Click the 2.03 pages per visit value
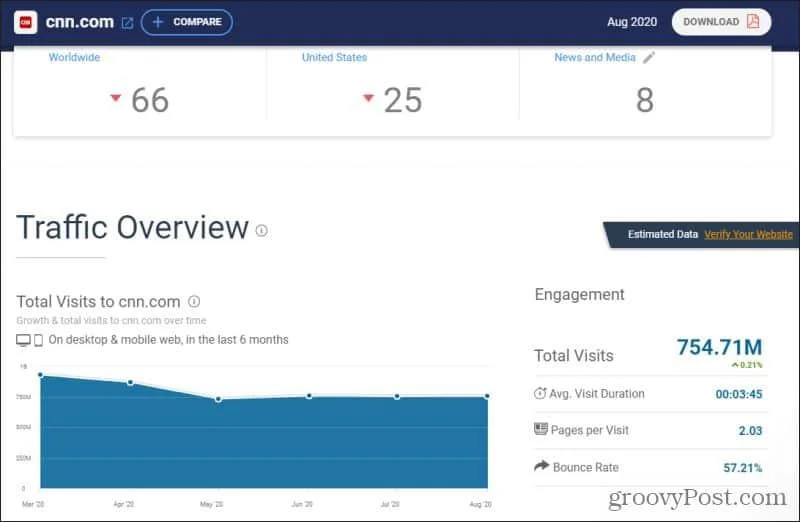 point(750,431)
